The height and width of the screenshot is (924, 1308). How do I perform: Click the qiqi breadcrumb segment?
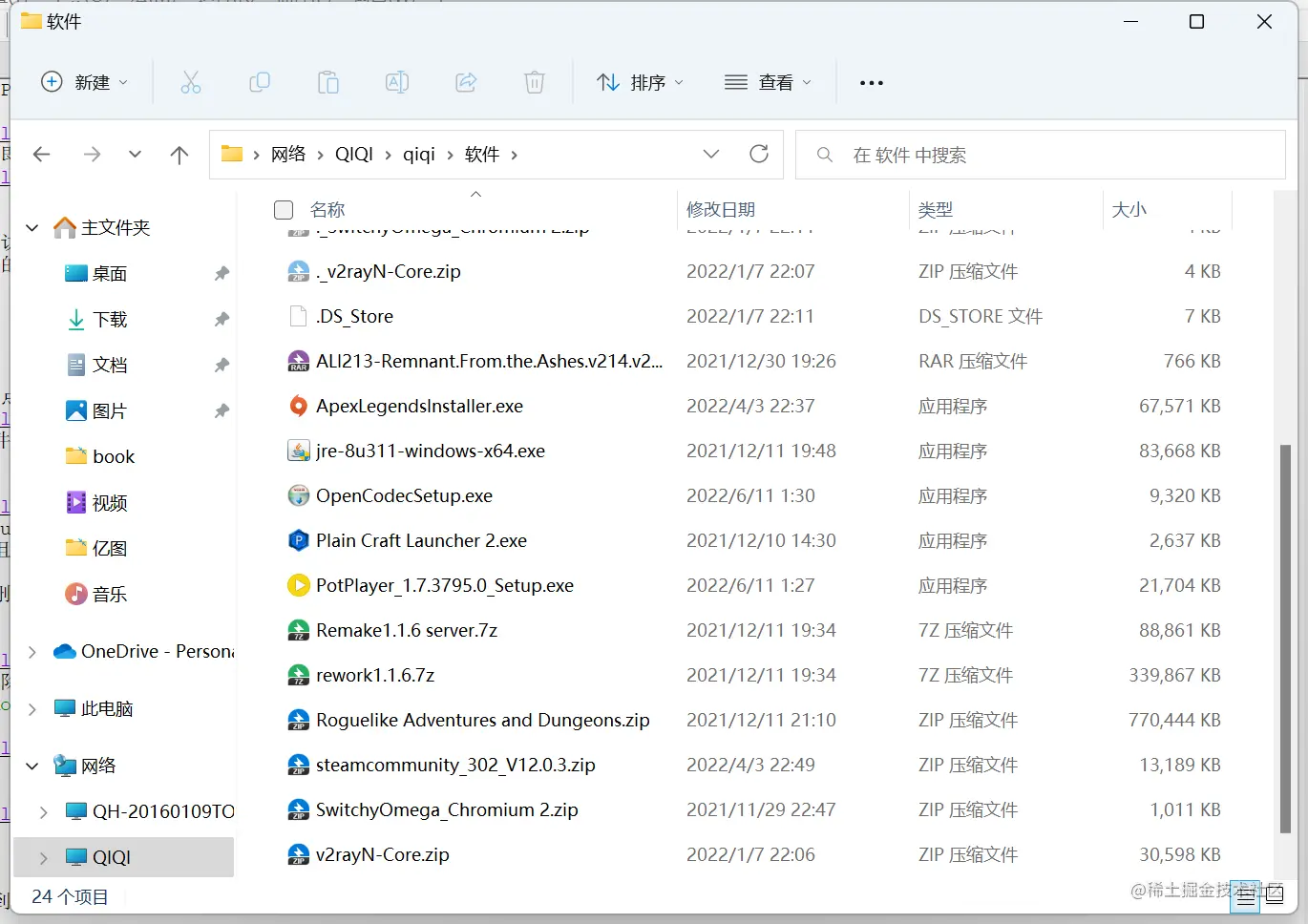tap(419, 154)
